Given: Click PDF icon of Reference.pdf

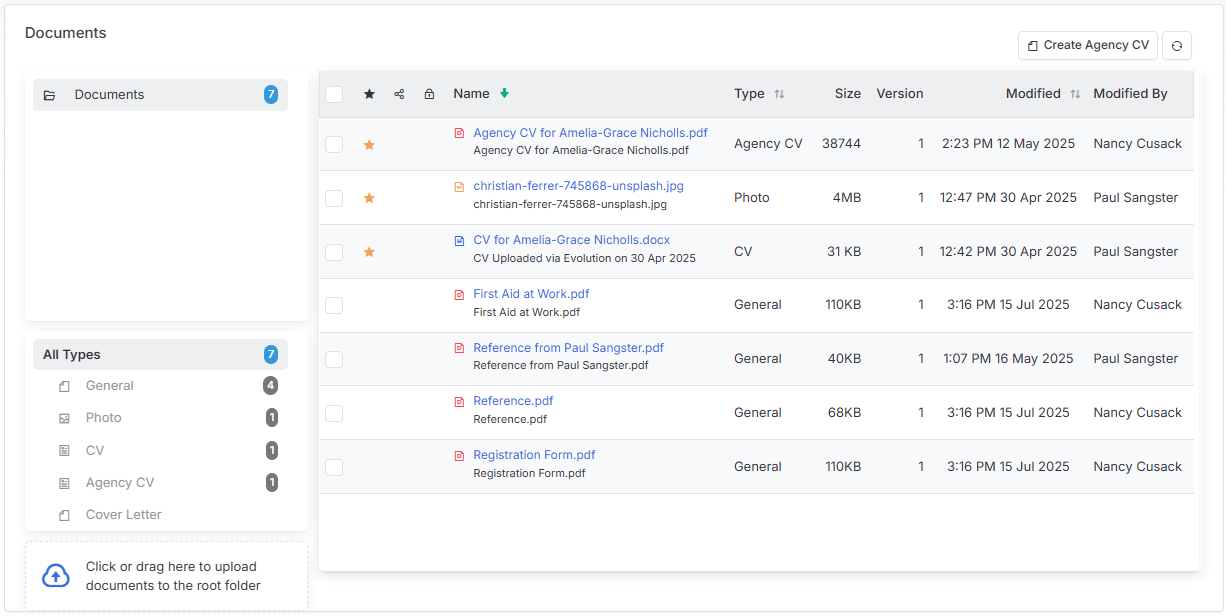Looking at the screenshot, I should coord(459,402).
